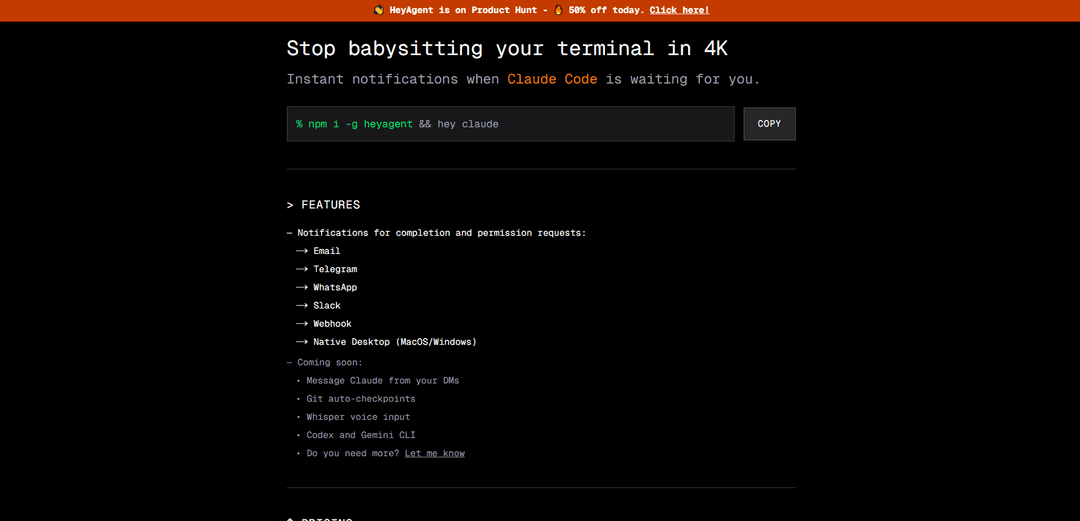Image resolution: width=1080 pixels, height=521 pixels.
Task: Click the heading 'Stop babysitting your terminal in 4K'
Action: tap(507, 48)
